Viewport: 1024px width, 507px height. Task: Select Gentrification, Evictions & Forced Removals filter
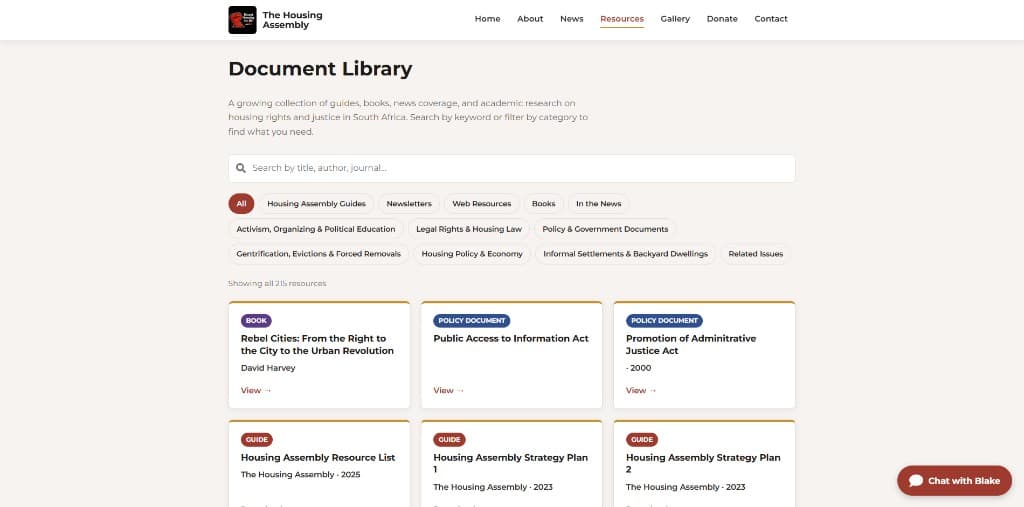tap(319, 254)
